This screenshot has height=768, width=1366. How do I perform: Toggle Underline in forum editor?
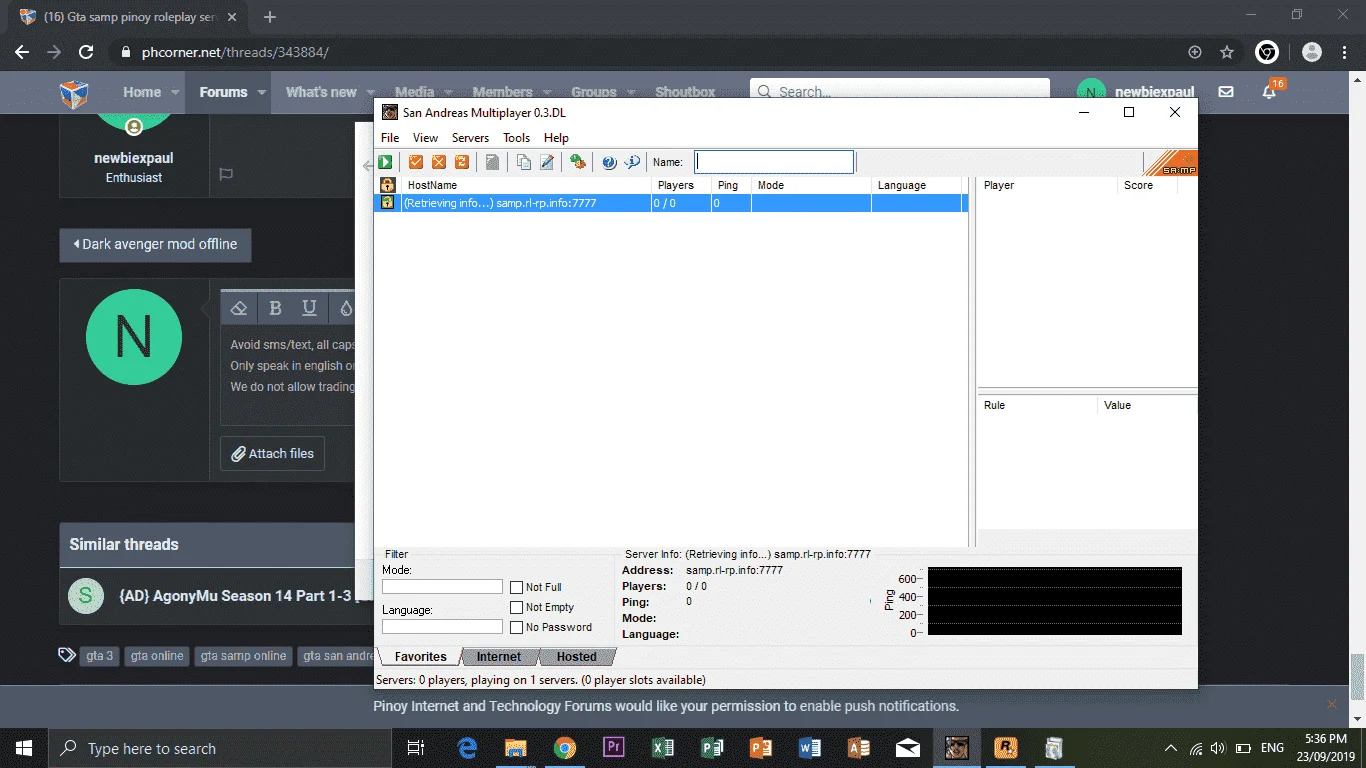(309, 308)
